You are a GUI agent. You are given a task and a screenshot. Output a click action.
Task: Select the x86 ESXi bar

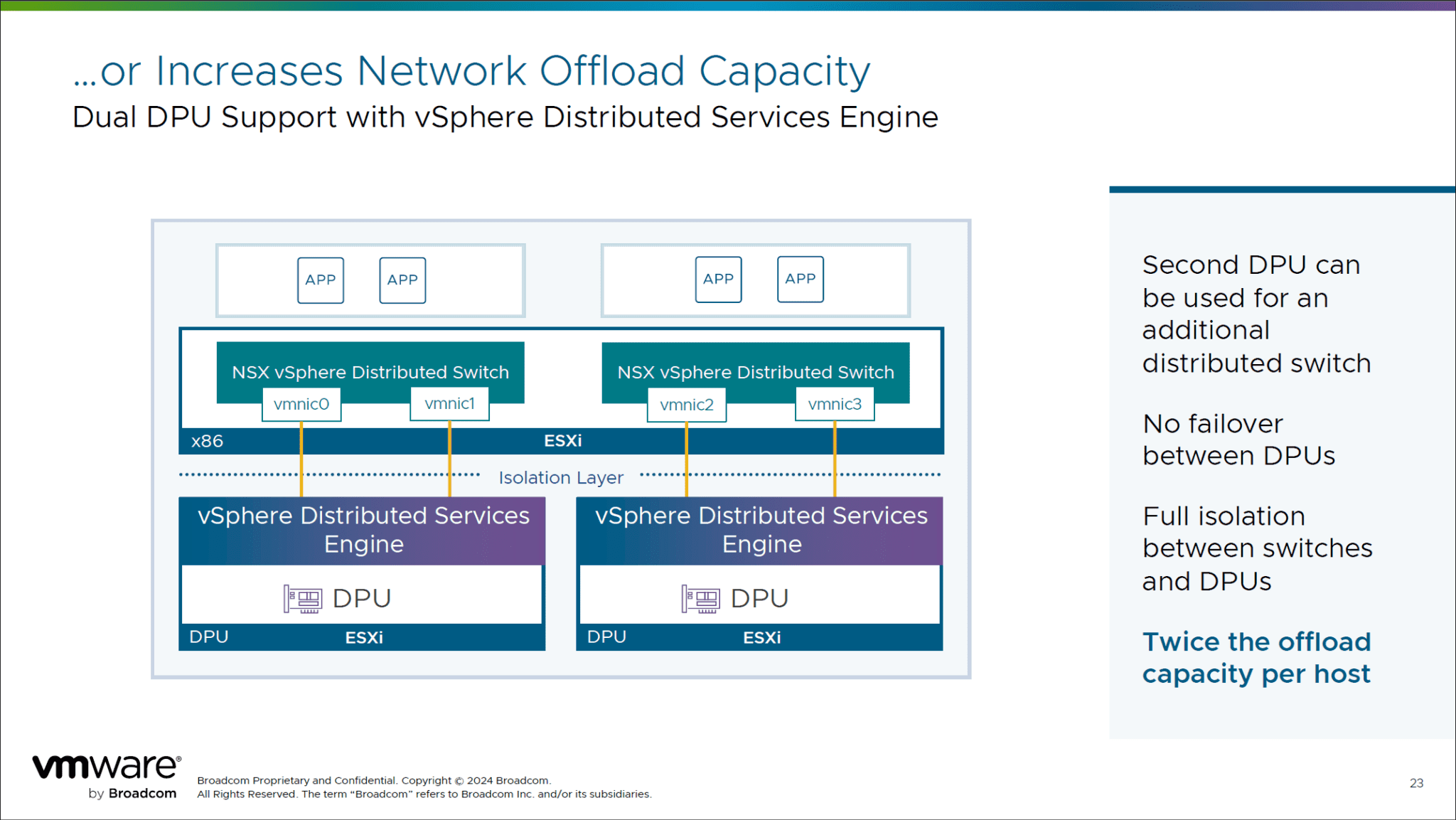coord(562,441)
